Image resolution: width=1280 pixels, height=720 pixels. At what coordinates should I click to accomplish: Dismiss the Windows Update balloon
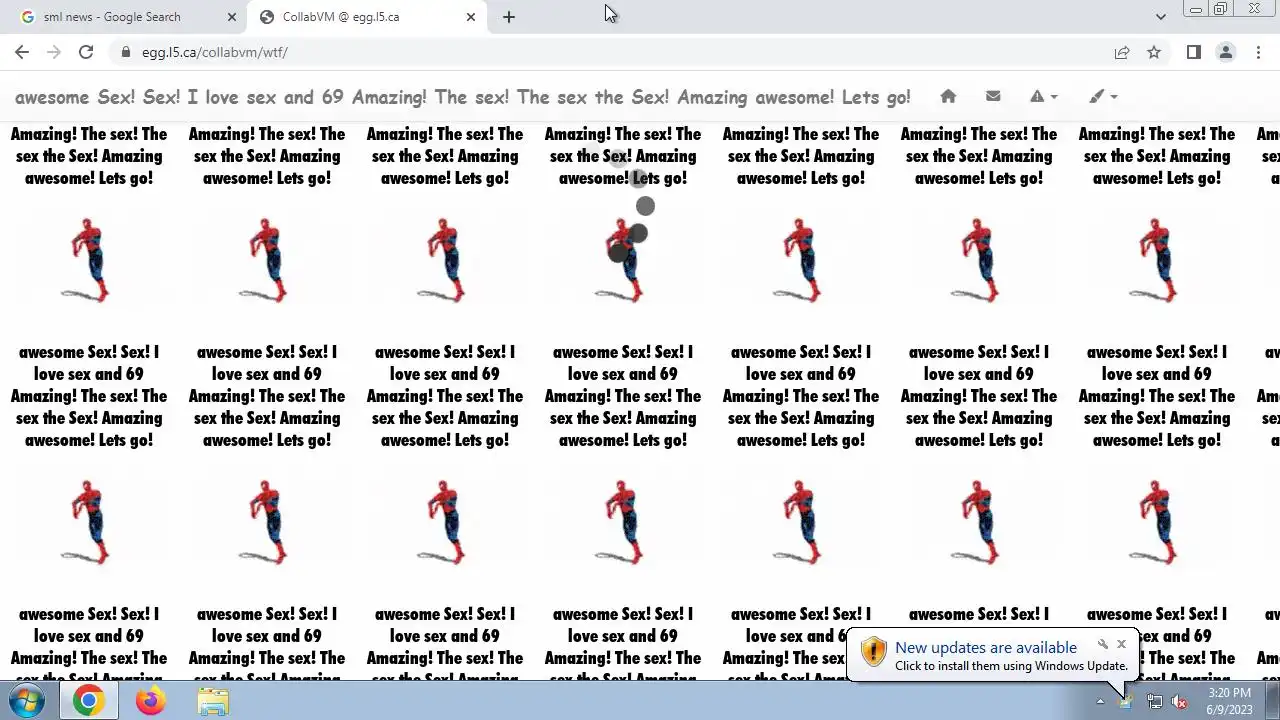1121,645
